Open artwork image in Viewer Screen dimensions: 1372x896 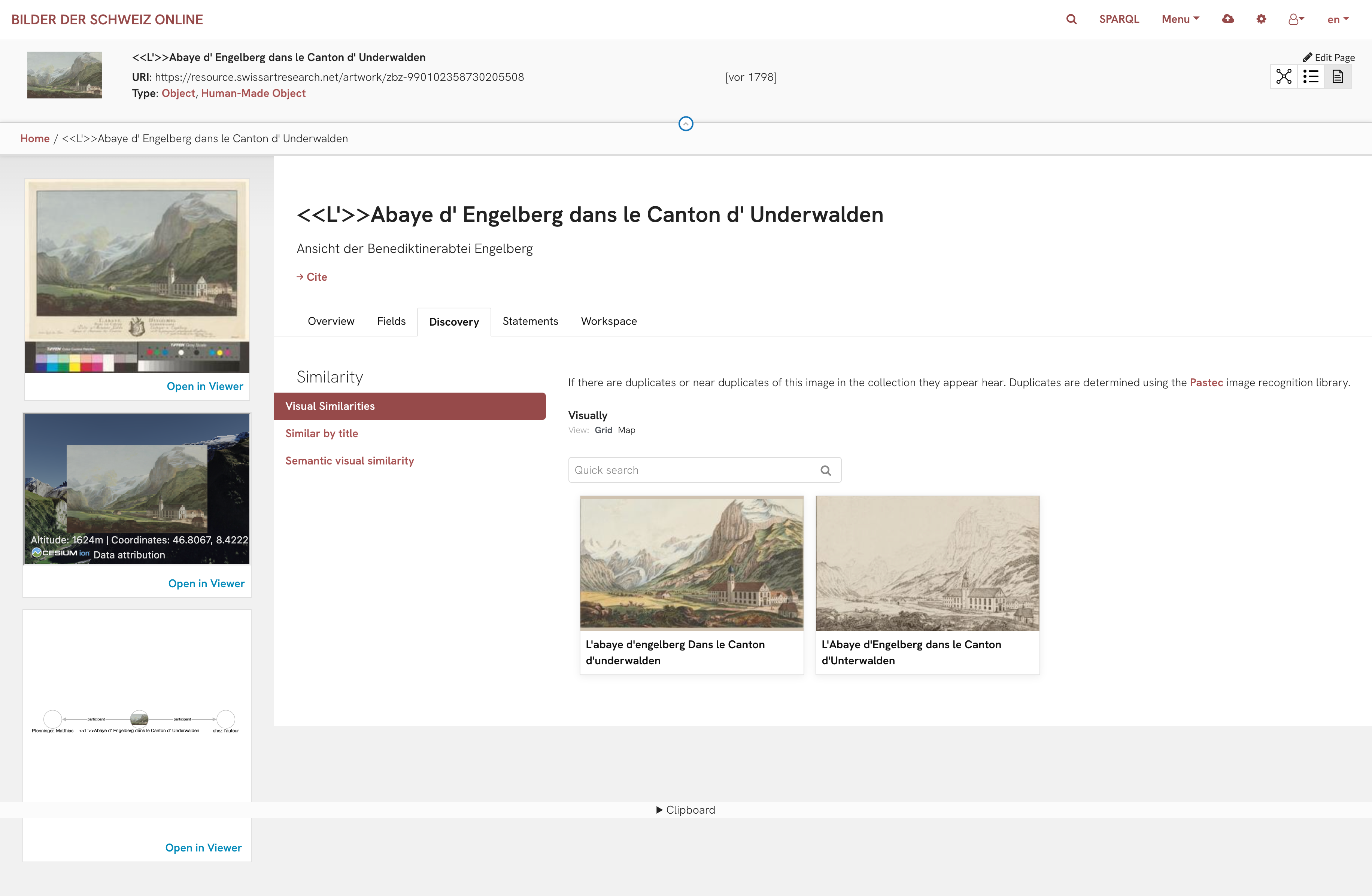(x=205, y=387)
